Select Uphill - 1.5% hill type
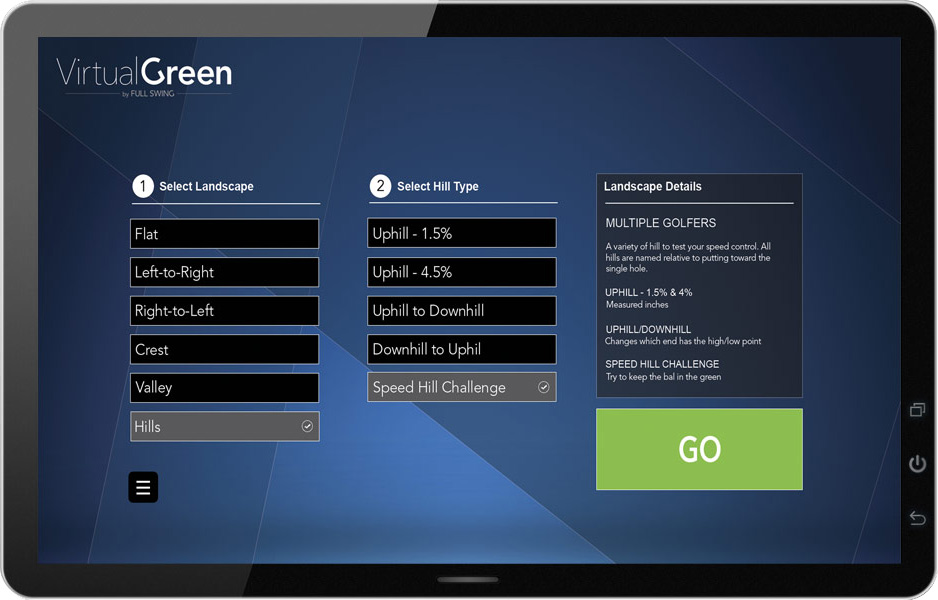Viewport: 938px width, 600px height. 461,233
